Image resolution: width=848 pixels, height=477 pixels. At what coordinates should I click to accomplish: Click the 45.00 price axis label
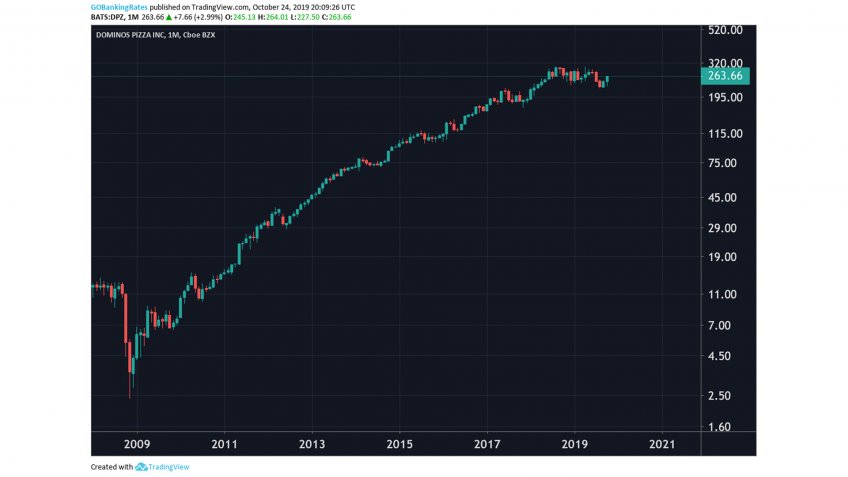(x=723, y=198)
